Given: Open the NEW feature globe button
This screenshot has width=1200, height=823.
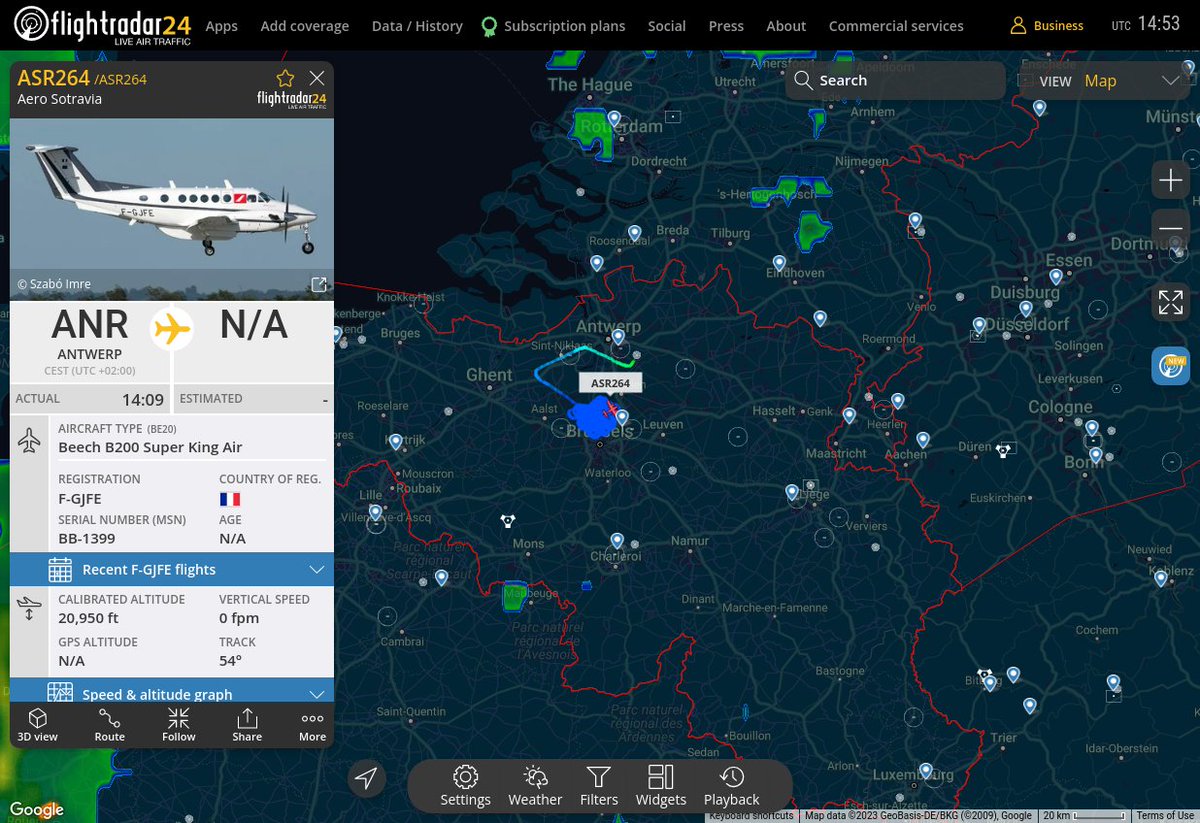Looking at the screenshot, I should click(x=1171, y=366).
